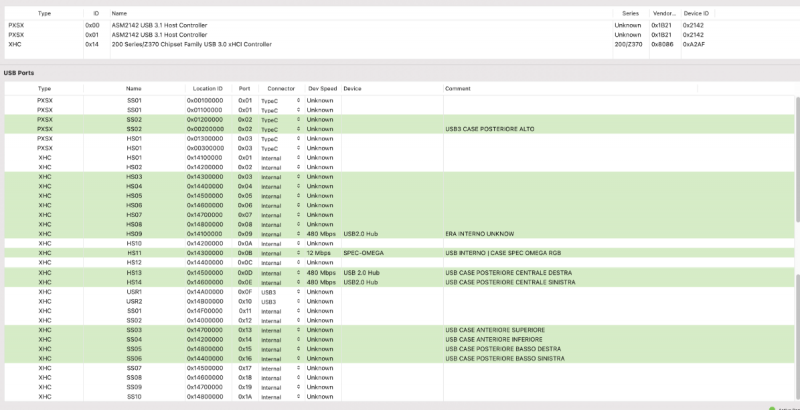Open the Connector dropdown for port HS09
Image resolution: width=800 pixels, height=410 pixels.
[x=298, y=234]
